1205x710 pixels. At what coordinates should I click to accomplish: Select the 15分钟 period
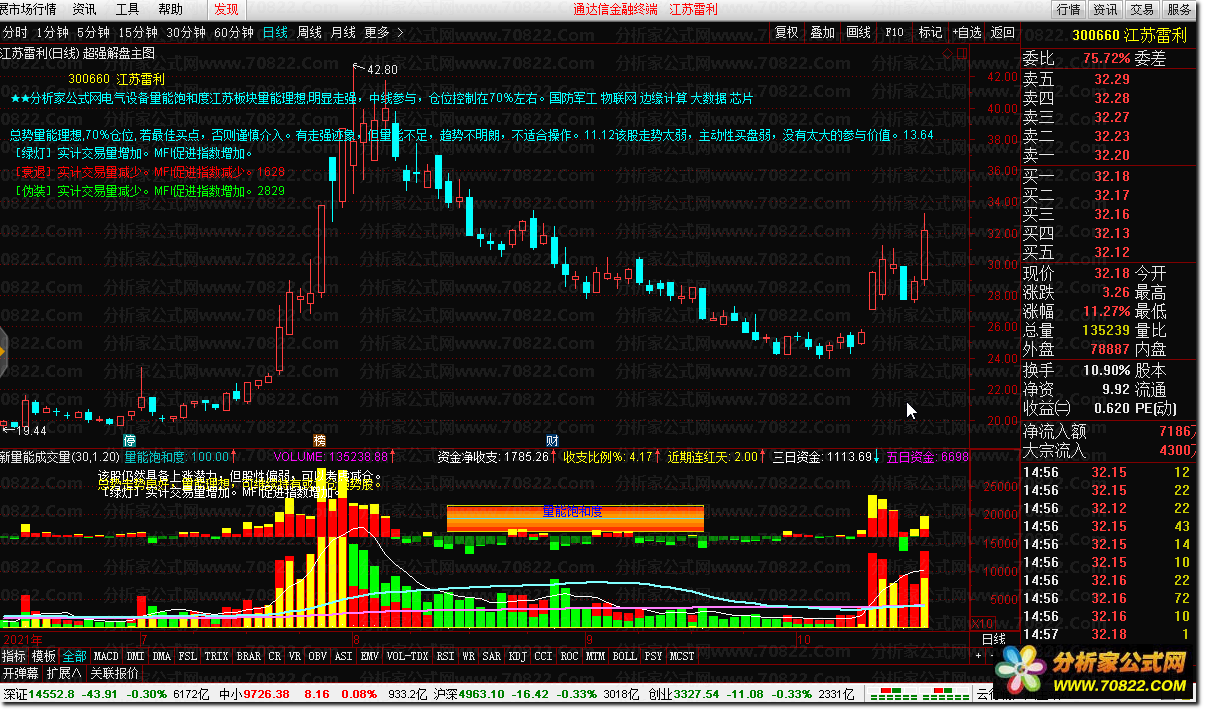(x=138, y=32)
